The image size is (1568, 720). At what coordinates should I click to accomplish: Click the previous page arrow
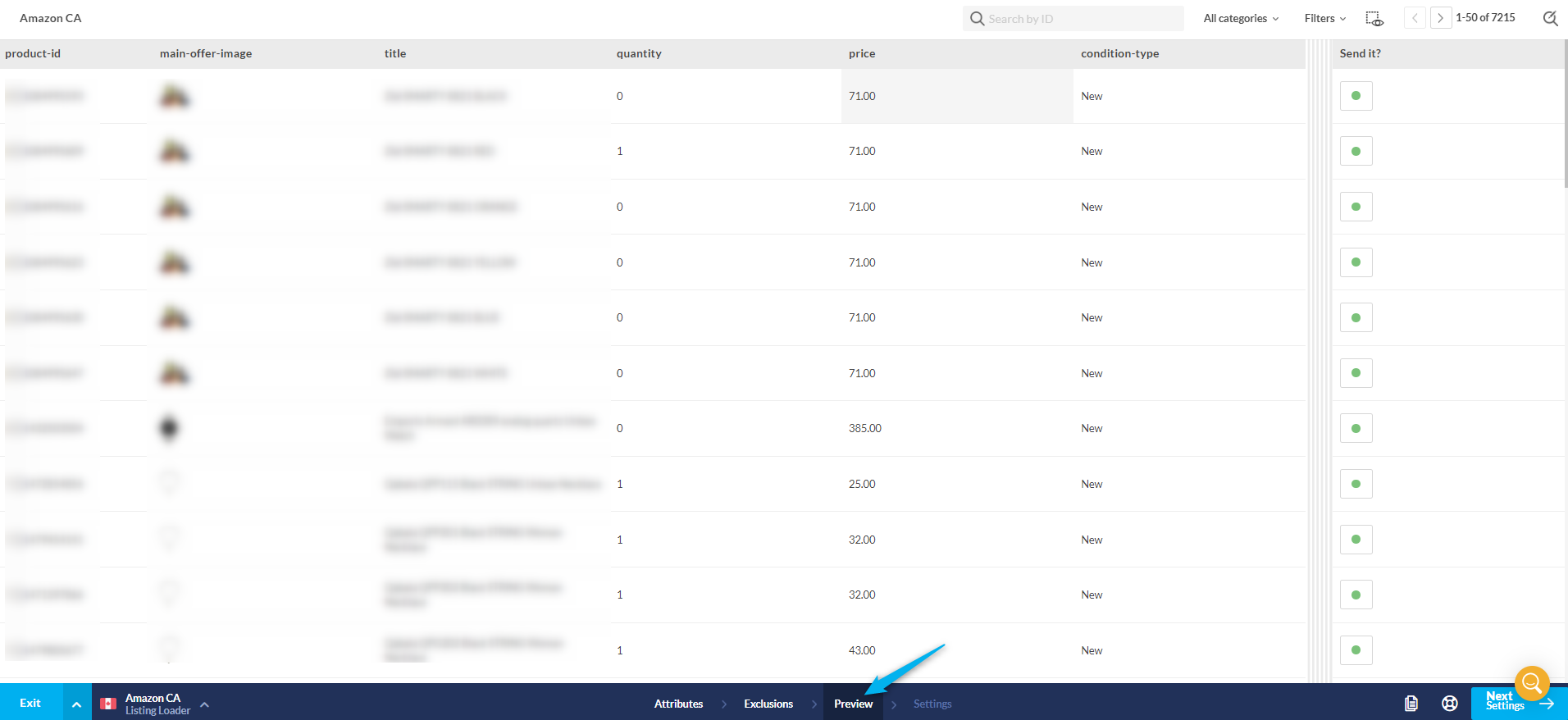point(1415,18)
